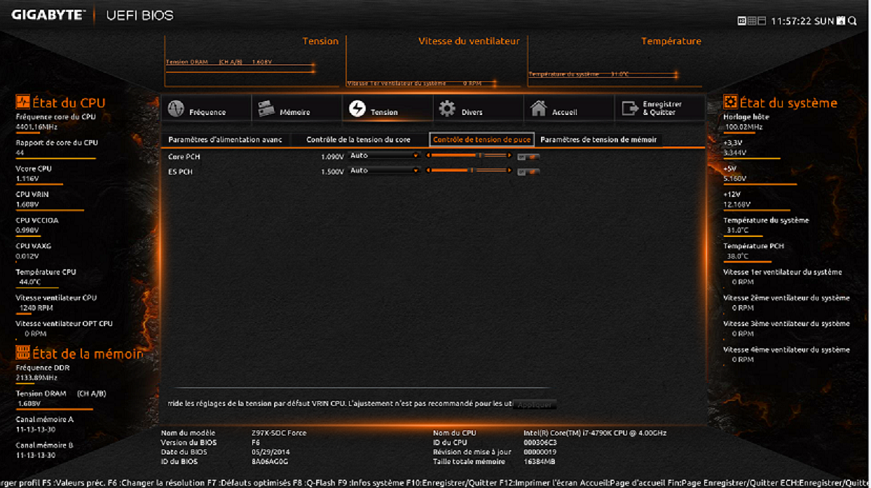Screen dimensions: 871x488
Task: Click Vitesse 4ème ventilateur du système reading
Action: pyautogui.click(x=786, y=355)
